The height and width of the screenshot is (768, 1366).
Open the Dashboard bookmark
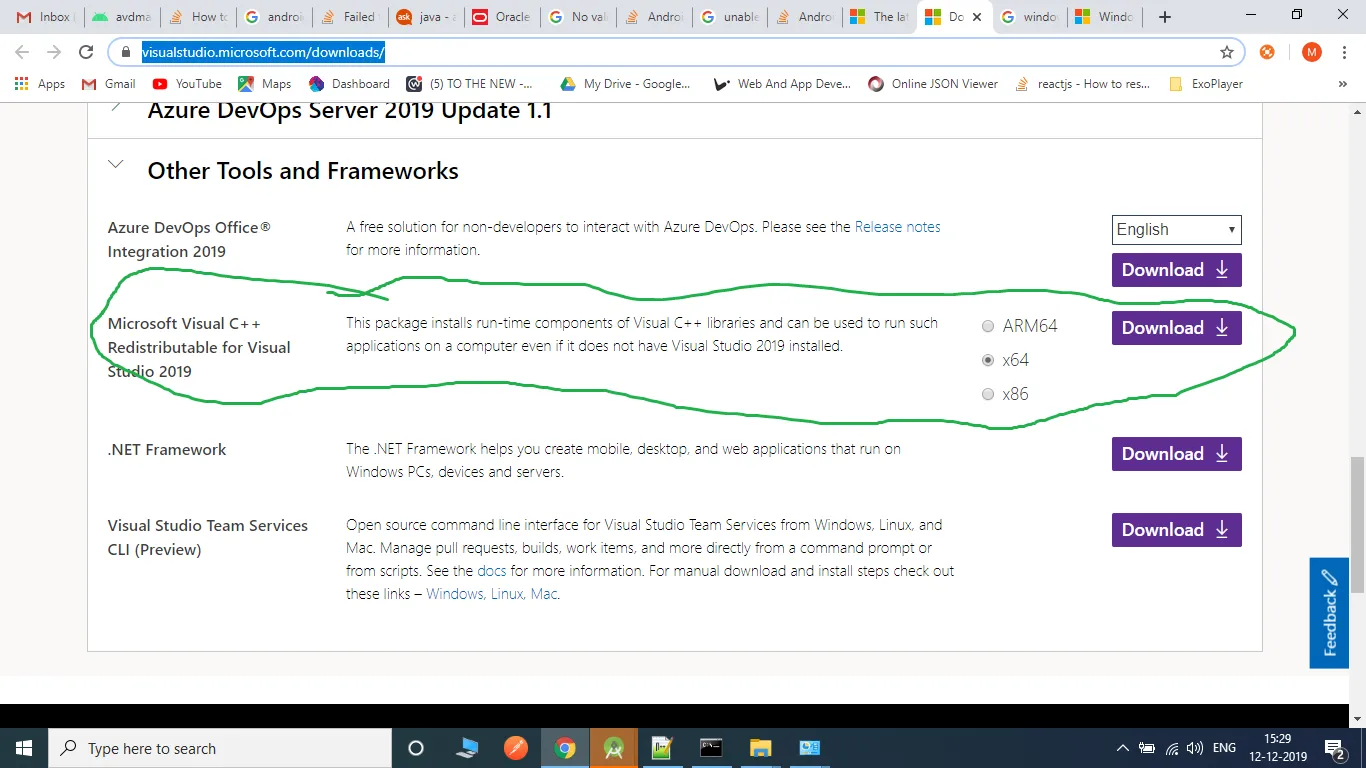pyautogui.click(x=349, y=84)
